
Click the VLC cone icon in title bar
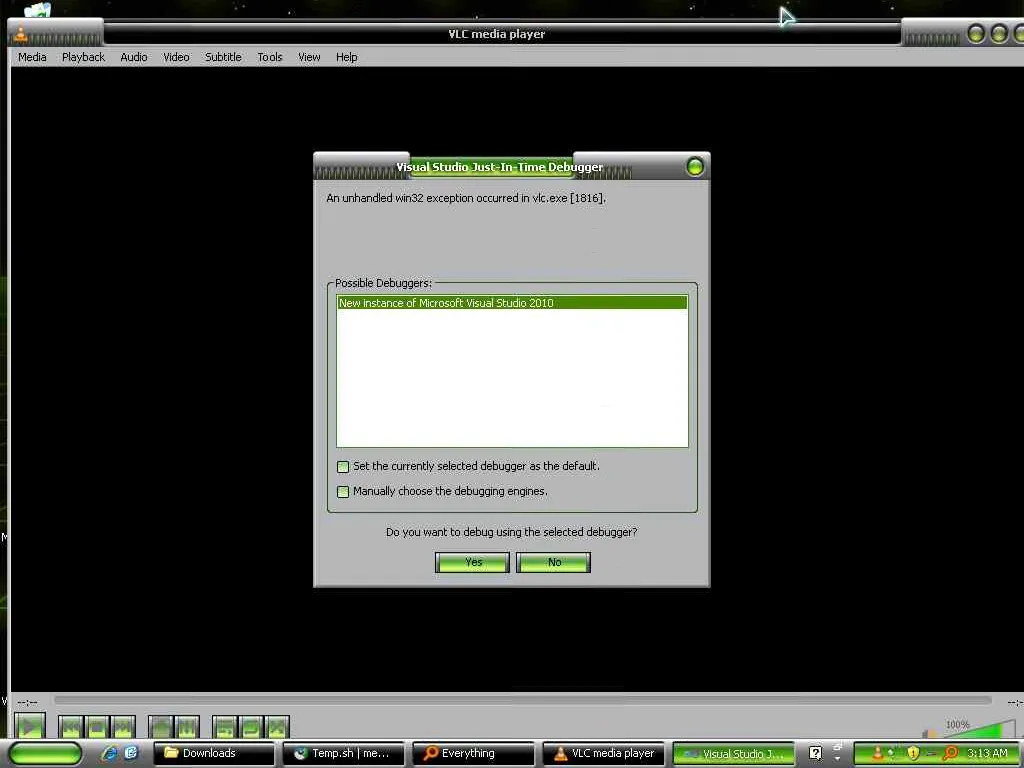click(x=21, y=35)
